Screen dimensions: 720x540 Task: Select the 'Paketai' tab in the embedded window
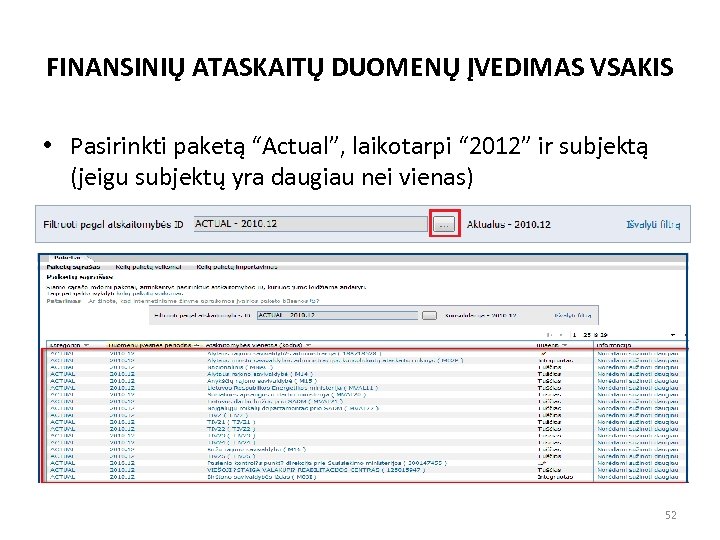coord(67,258)
